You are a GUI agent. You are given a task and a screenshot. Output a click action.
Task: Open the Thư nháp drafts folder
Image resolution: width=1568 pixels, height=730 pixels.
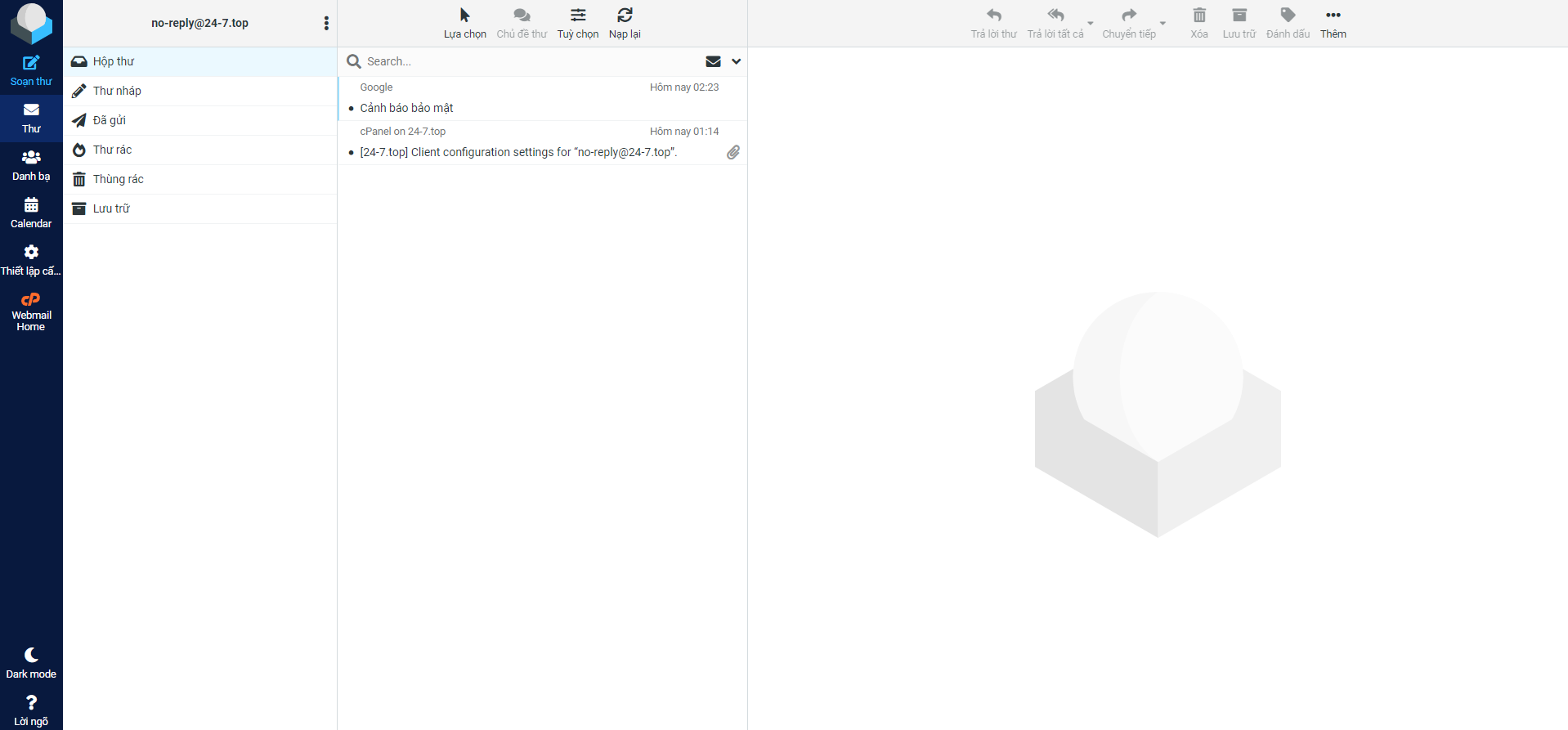click(117, 91)
